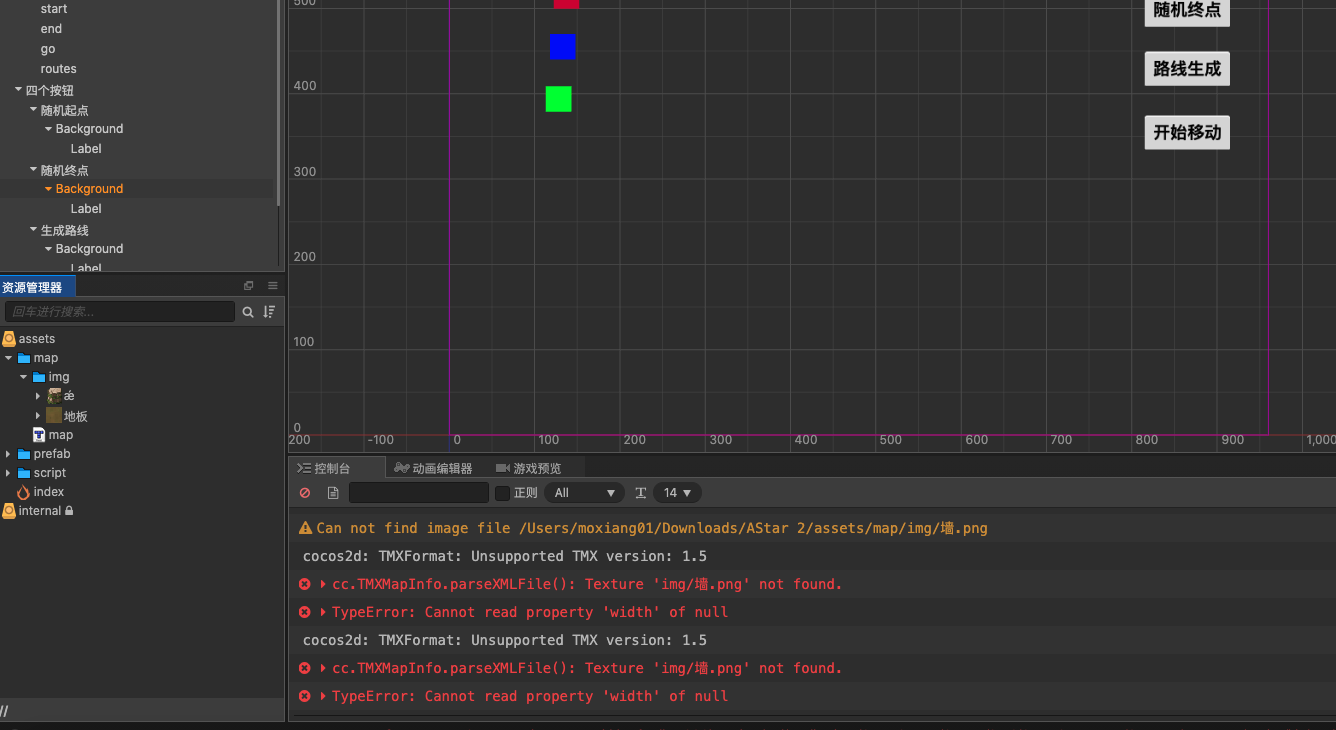Click the sort icon in the asset manager
Viewport: 1336px width, 730px height.
269,312
